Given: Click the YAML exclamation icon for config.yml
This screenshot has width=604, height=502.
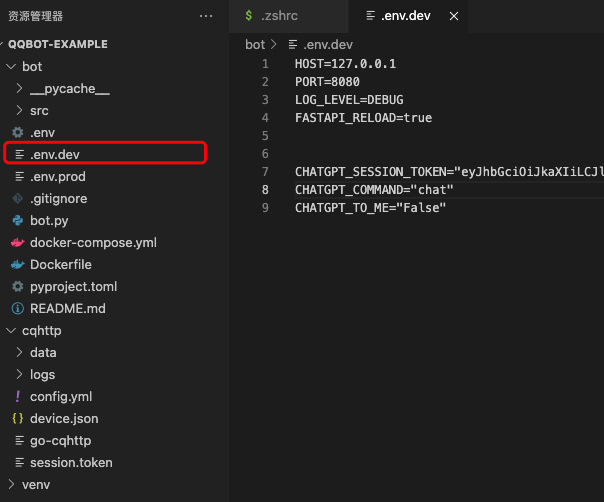Looking at the screenshot, I should pos(17,396).
